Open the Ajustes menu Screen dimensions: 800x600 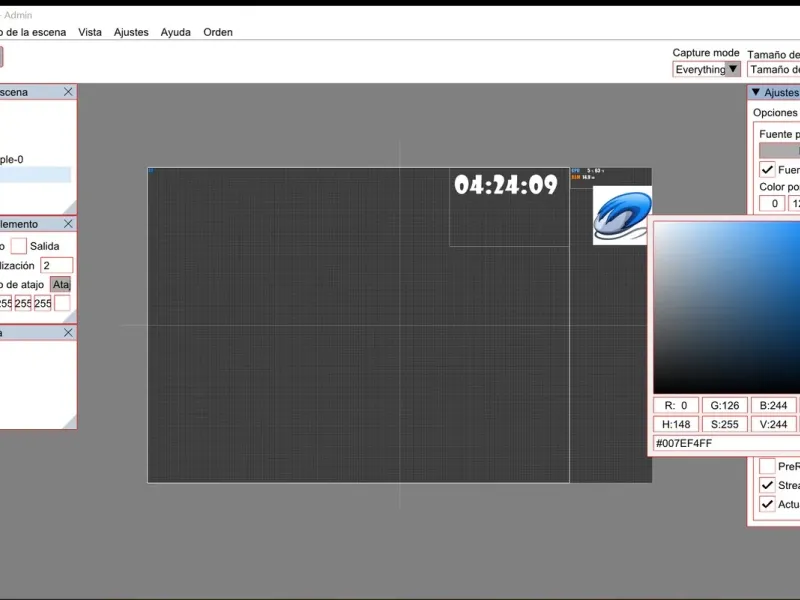[131, 32]
